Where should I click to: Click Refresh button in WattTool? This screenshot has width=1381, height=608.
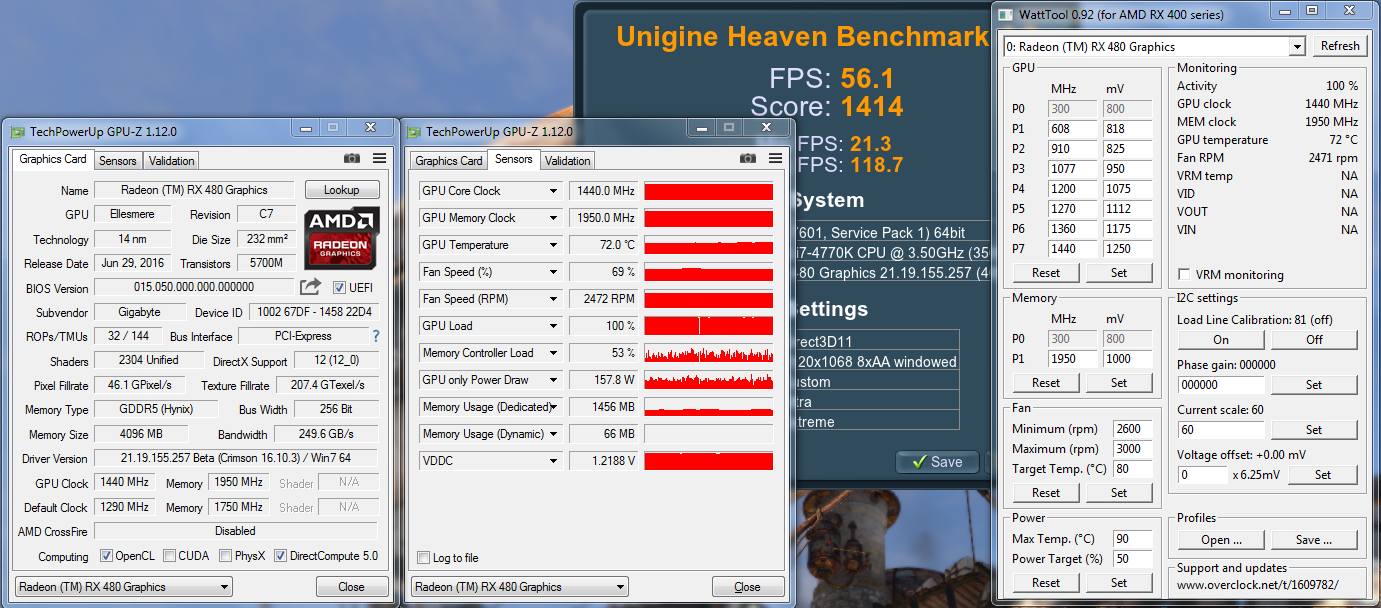click(1340, 46)
